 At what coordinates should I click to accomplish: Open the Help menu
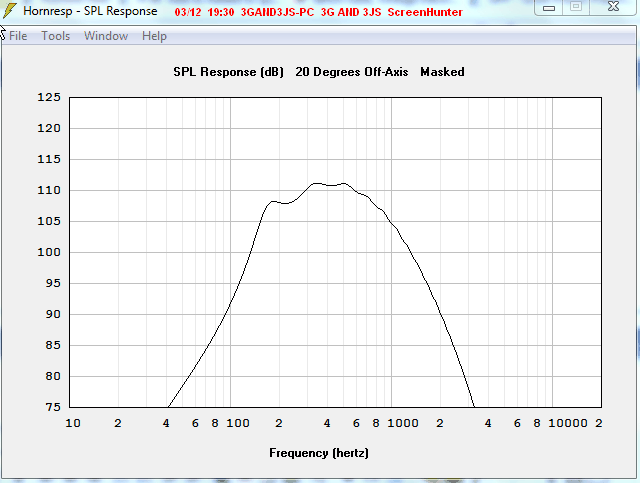point(154,36)
